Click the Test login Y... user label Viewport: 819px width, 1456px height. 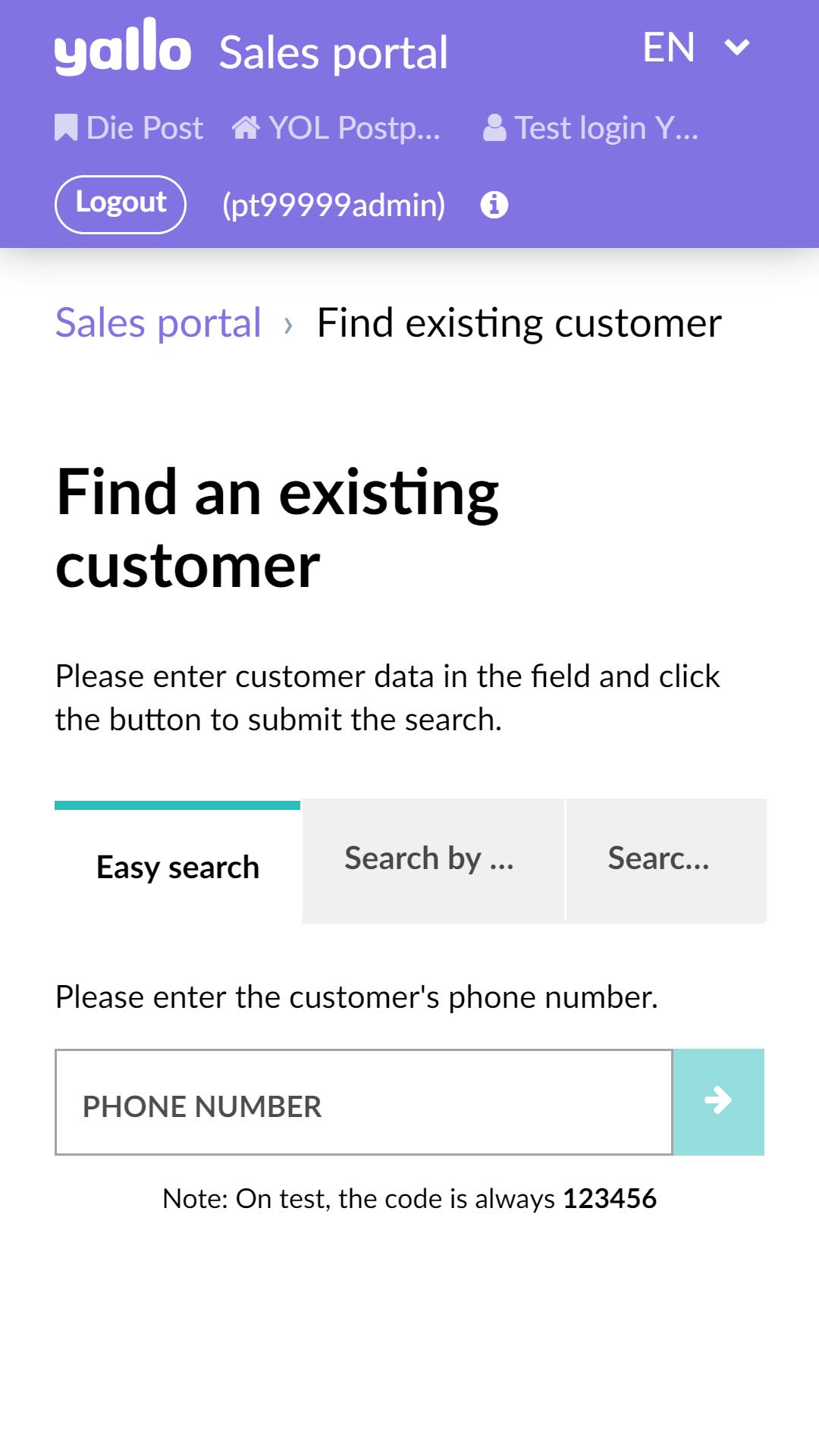(607, 127)
